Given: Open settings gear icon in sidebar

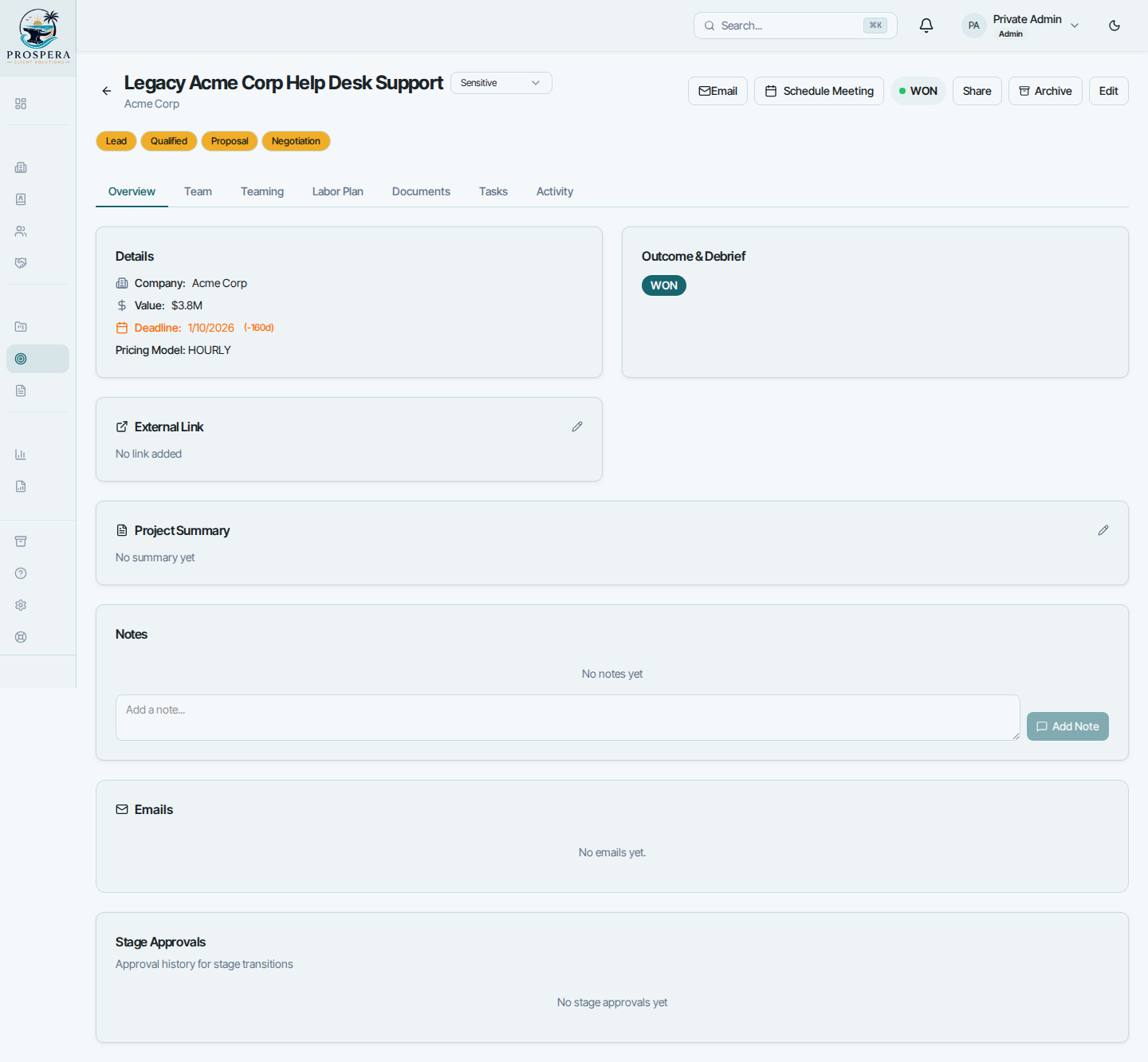Looking at the screenshot, I should pos(21,605).
